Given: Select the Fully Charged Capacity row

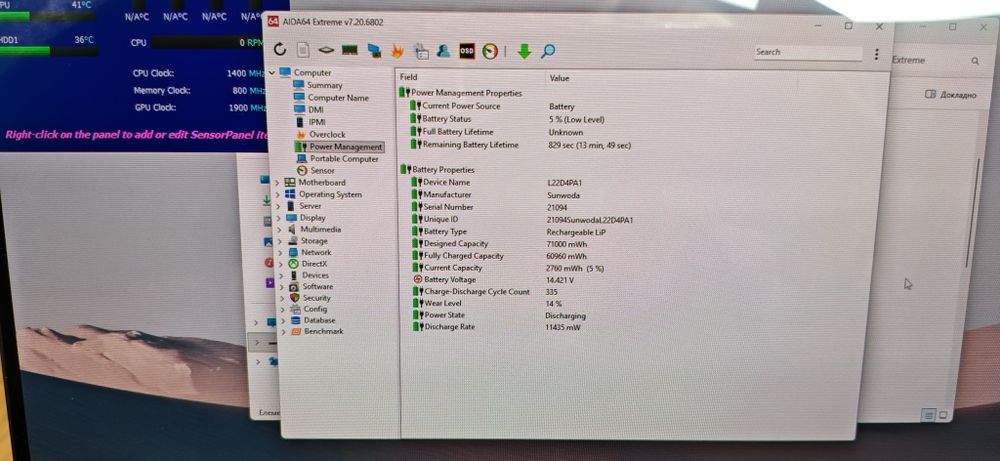Looking at the screenshot, I should coord(501,256).
